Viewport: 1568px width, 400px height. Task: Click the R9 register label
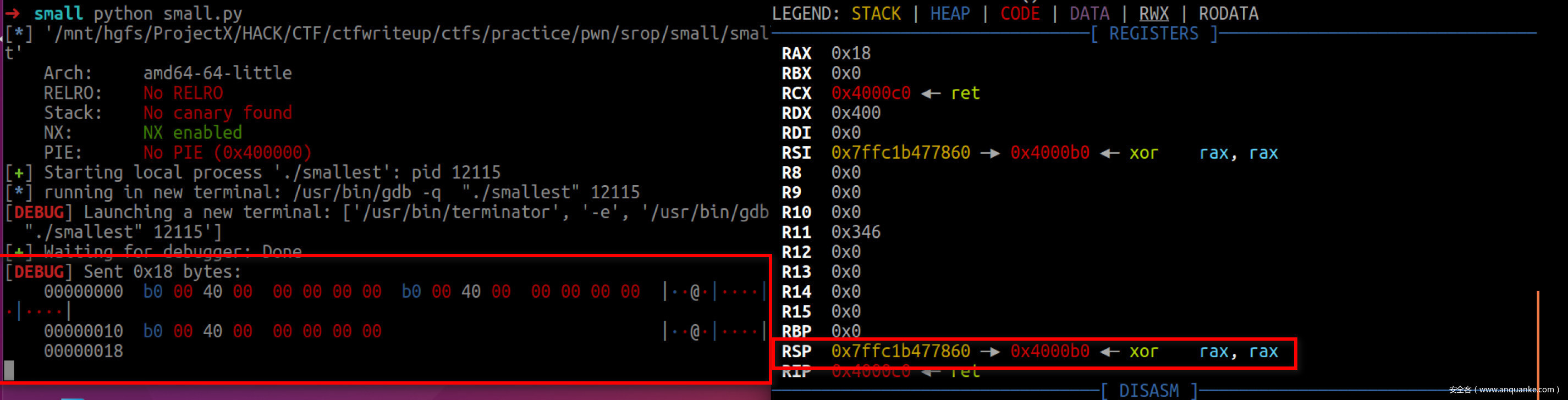point(791,193)
